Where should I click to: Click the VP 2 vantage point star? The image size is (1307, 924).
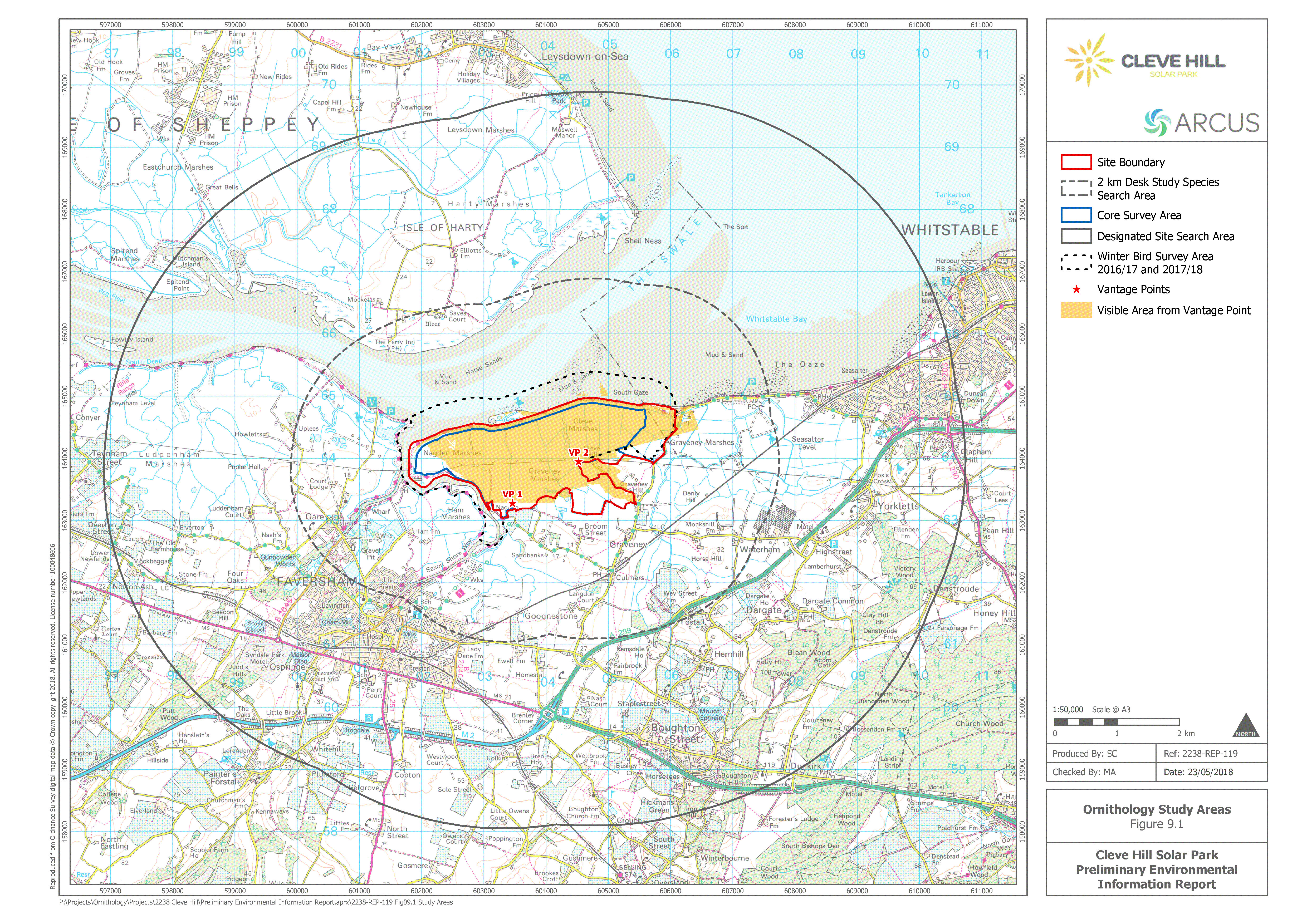point(578,461)
